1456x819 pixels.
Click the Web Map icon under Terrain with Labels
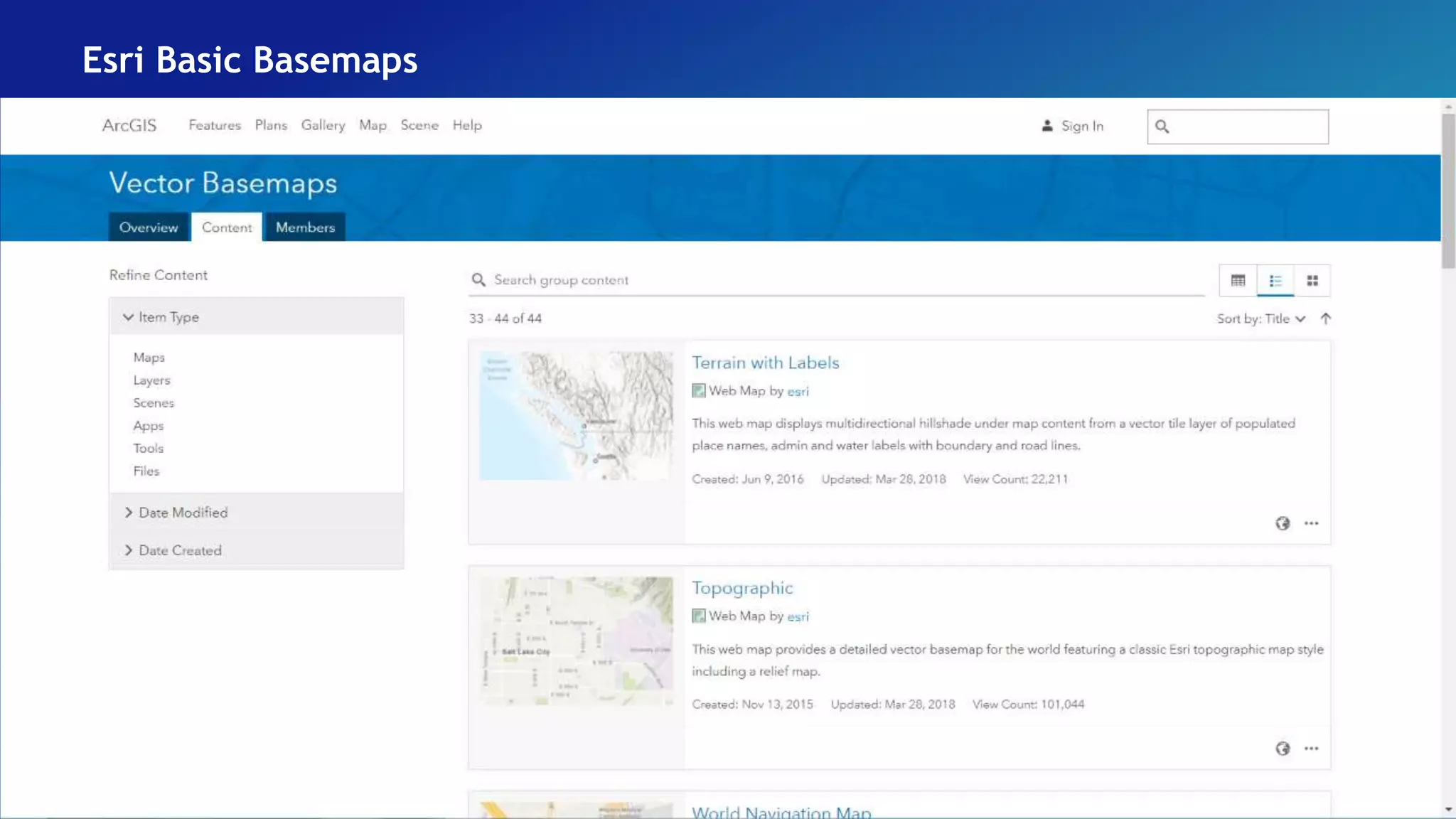click(699, 391)
